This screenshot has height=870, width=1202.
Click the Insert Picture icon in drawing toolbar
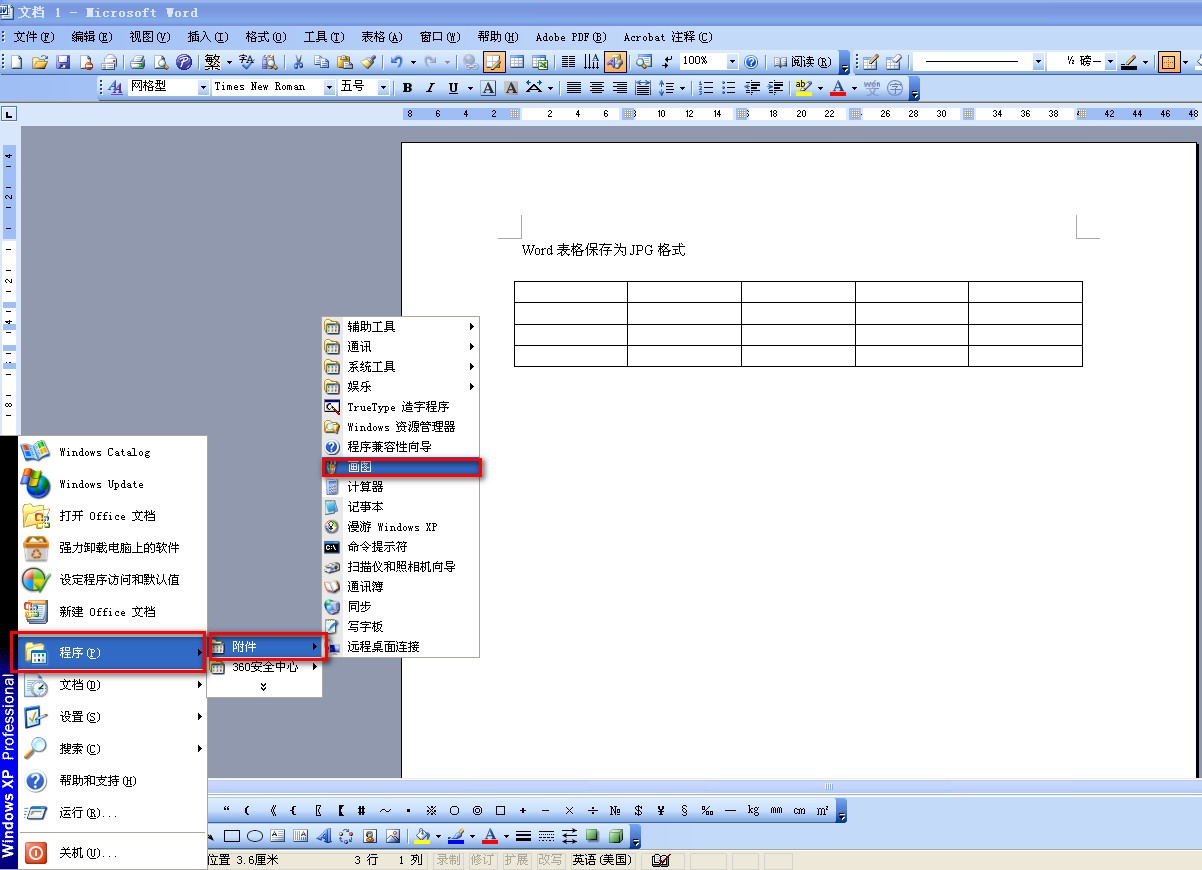(x=393, y=836)
